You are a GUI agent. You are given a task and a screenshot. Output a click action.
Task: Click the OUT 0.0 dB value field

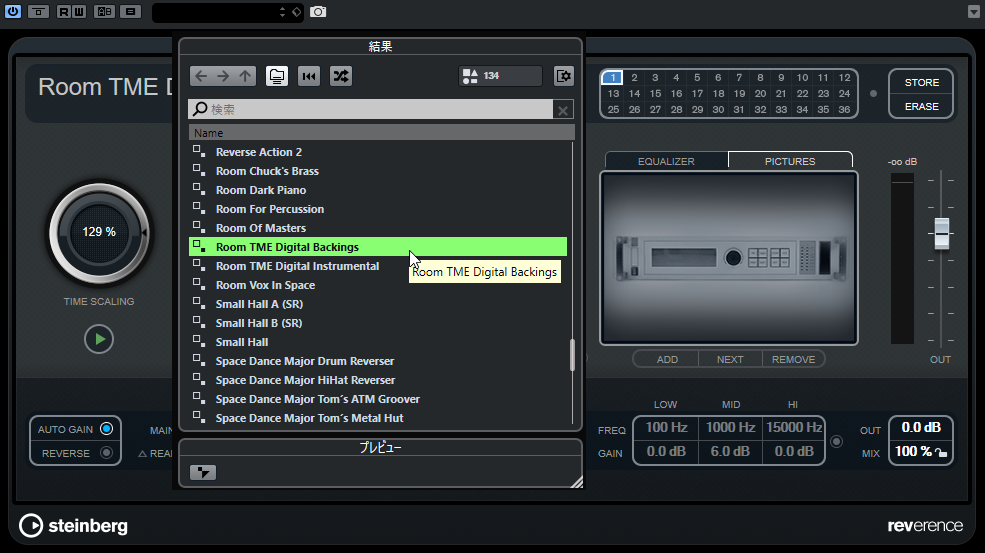click(x=921, y=427)
